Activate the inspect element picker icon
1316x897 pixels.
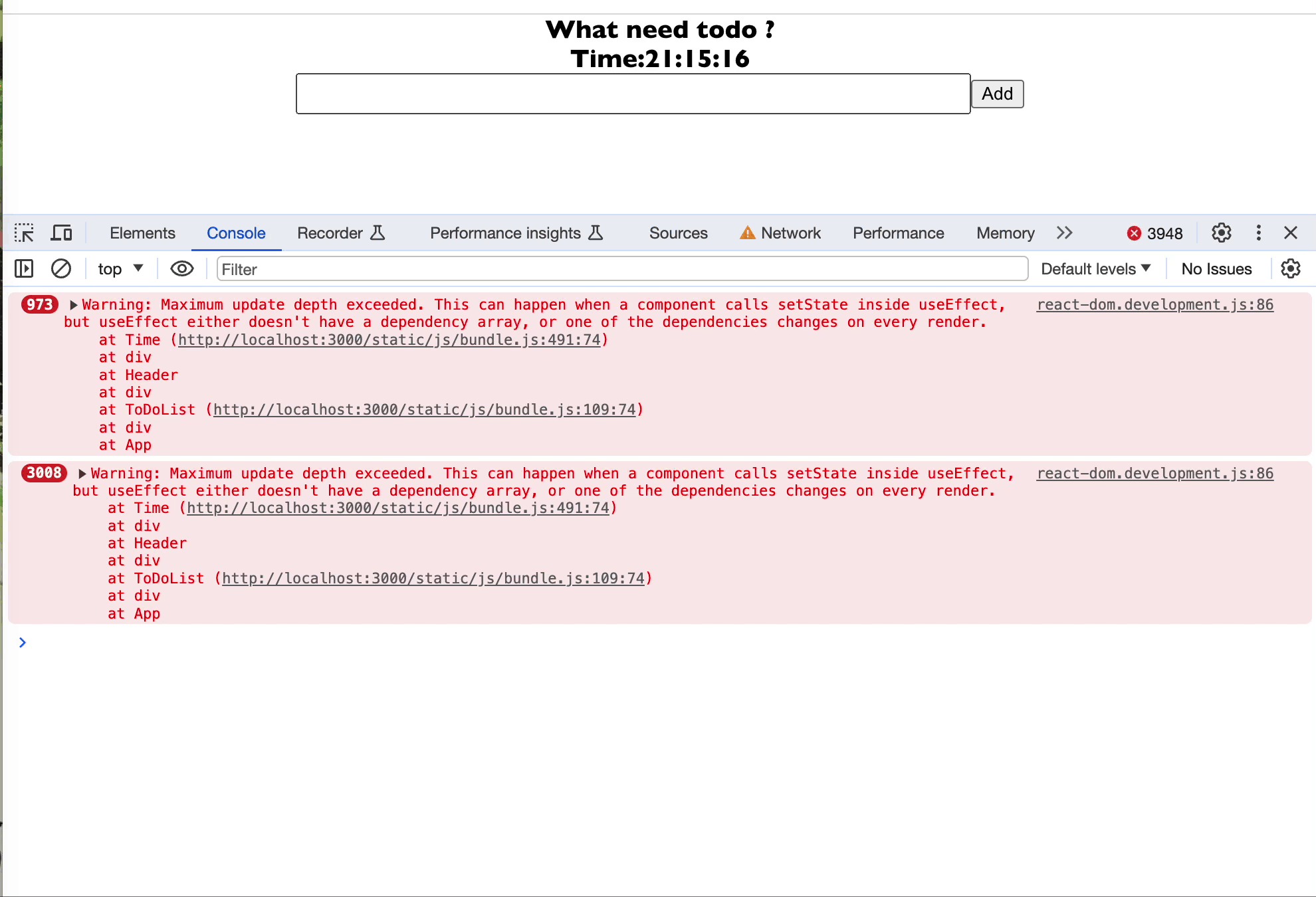pos(24,233)
